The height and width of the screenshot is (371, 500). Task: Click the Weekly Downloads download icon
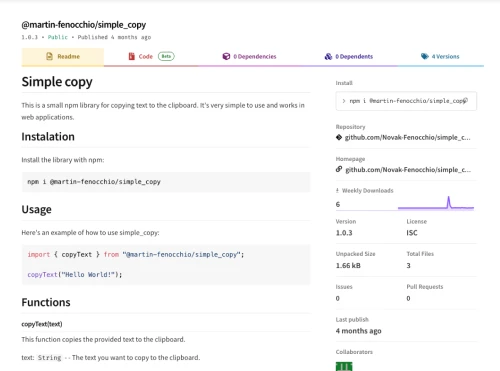tap(337, 191)
